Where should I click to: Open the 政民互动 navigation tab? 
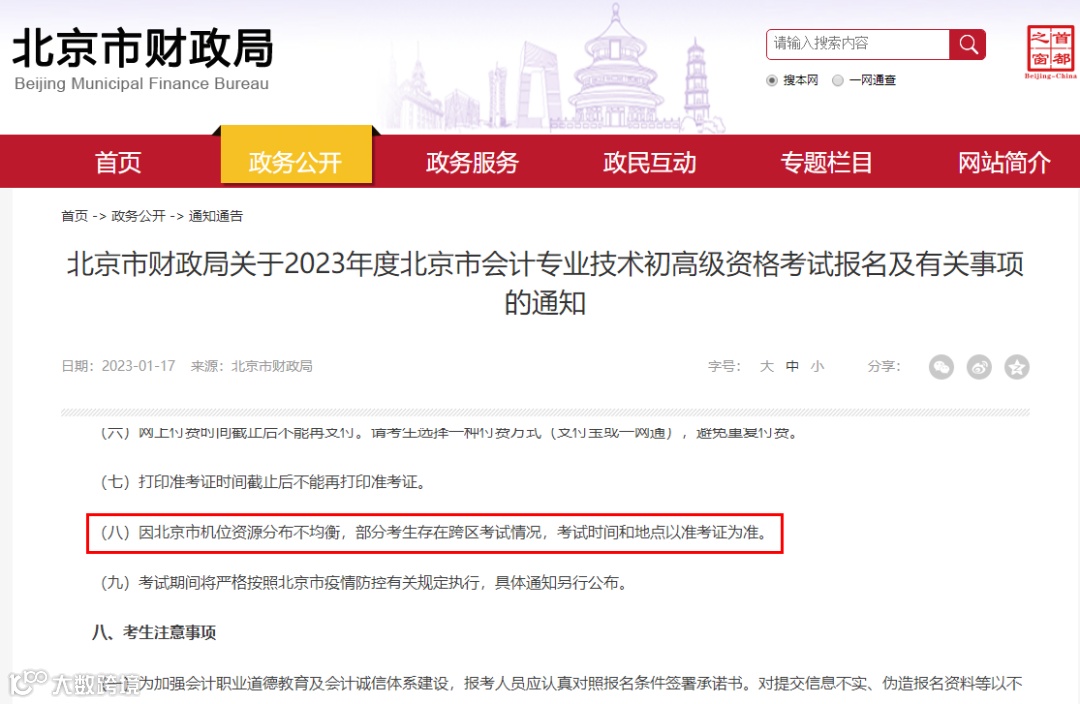point(650,163)
